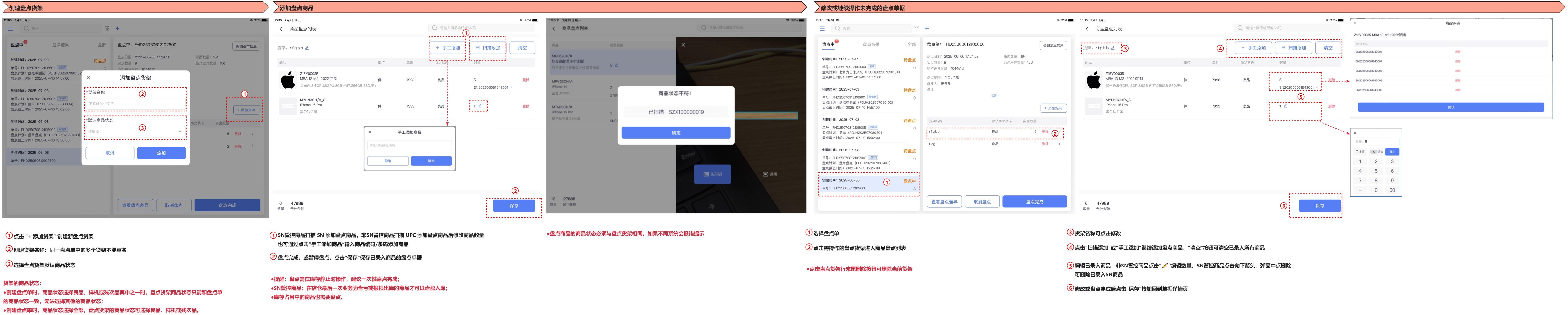Viewport: 1568px width, 315px height.
Task: Click 取消 in the 添加盘点货架 dialog
Action: [109, 153]
